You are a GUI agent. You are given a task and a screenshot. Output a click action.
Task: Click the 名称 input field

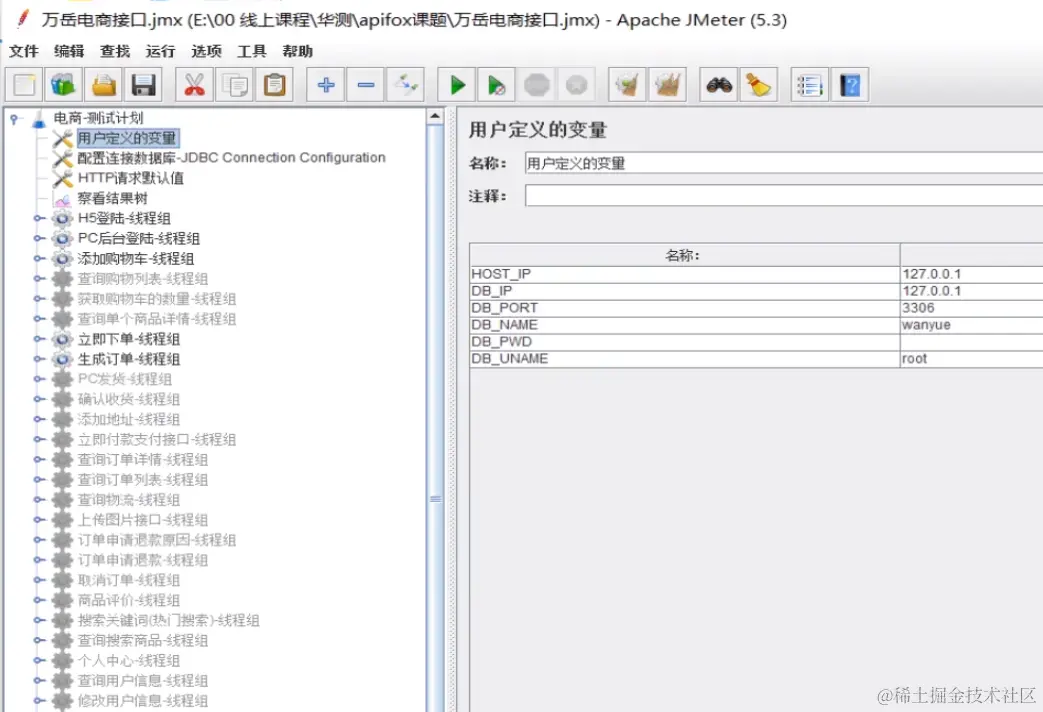click(784, 163)
